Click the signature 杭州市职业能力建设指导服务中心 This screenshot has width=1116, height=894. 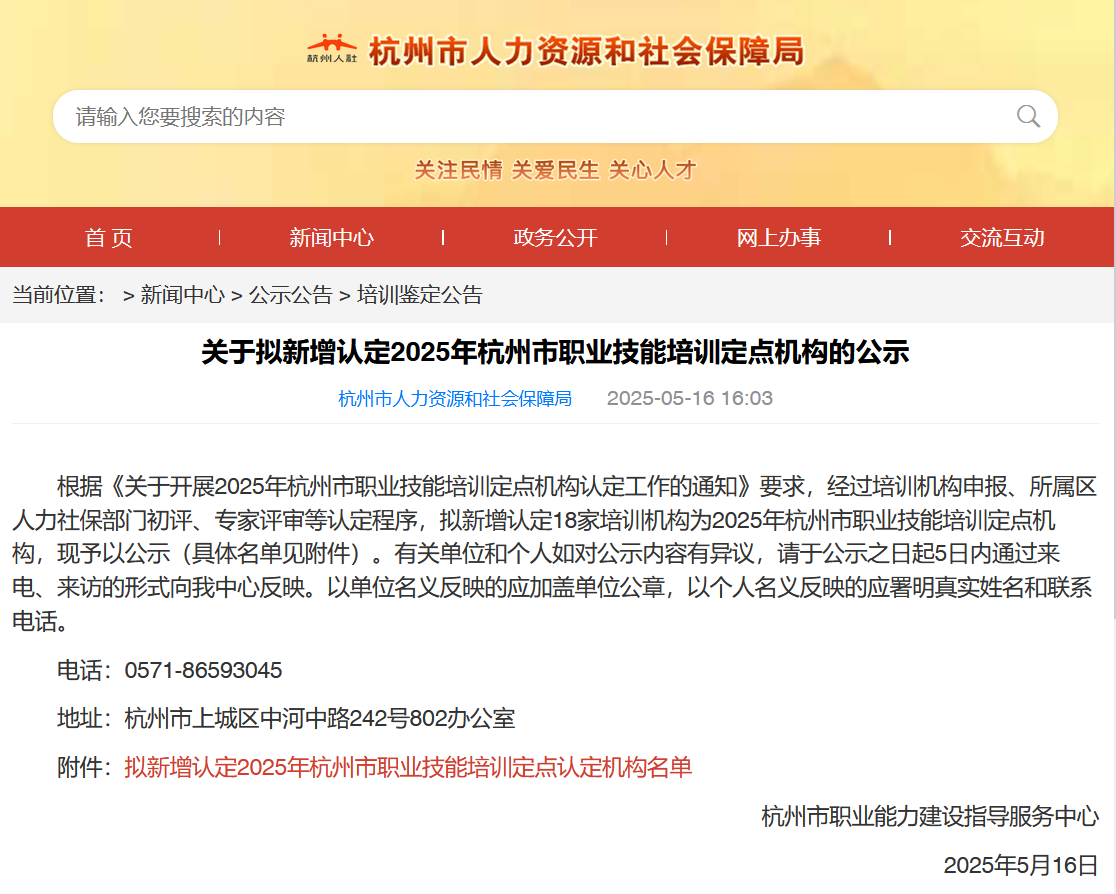[930, 817]
